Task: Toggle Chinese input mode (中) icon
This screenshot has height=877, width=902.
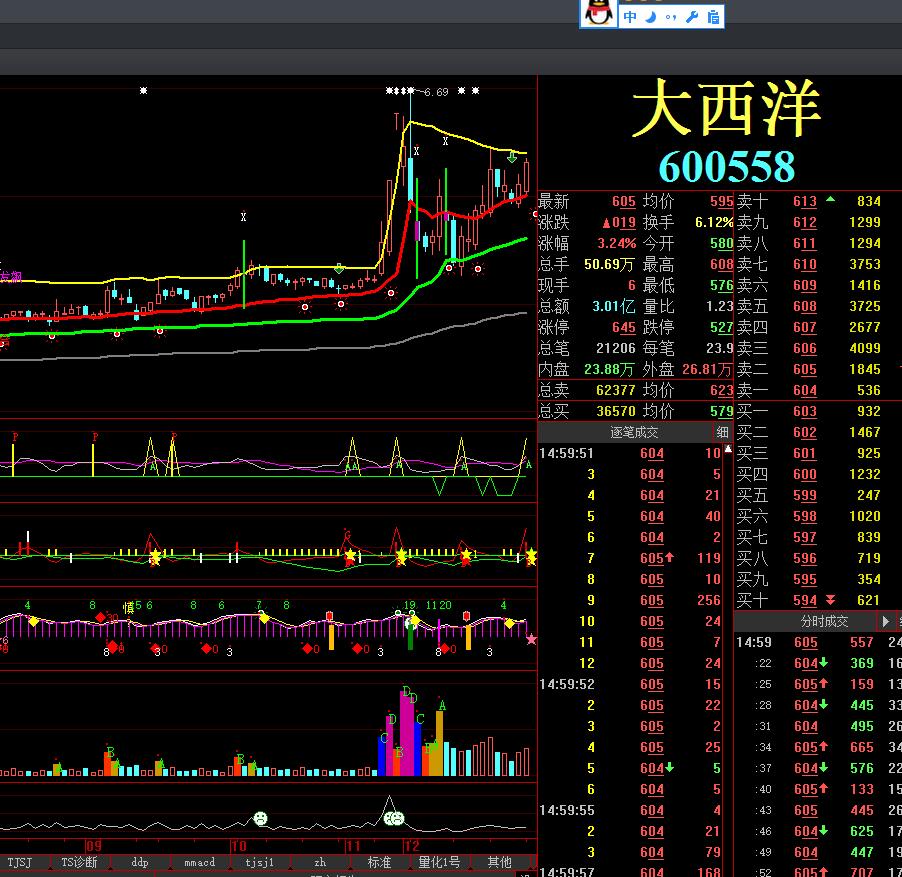Action: pyautogui.click(x=630, y=17)
